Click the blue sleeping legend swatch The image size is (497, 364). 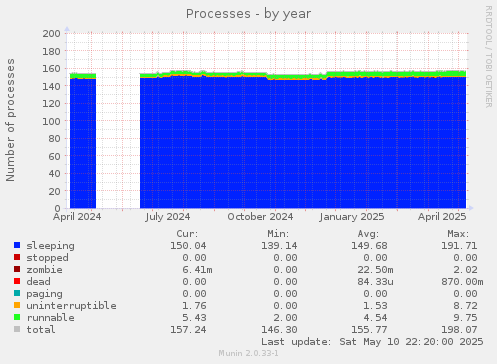click(17, 245)
